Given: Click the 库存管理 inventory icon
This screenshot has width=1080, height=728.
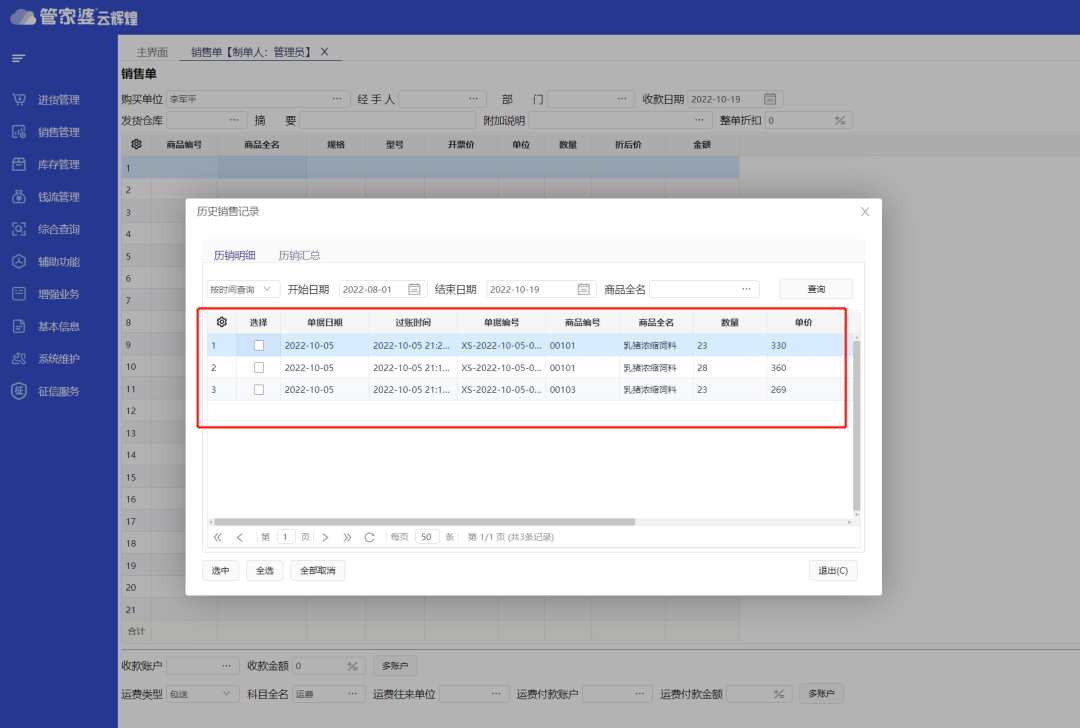Looking at the screenshot, I should tap(18, 165).
